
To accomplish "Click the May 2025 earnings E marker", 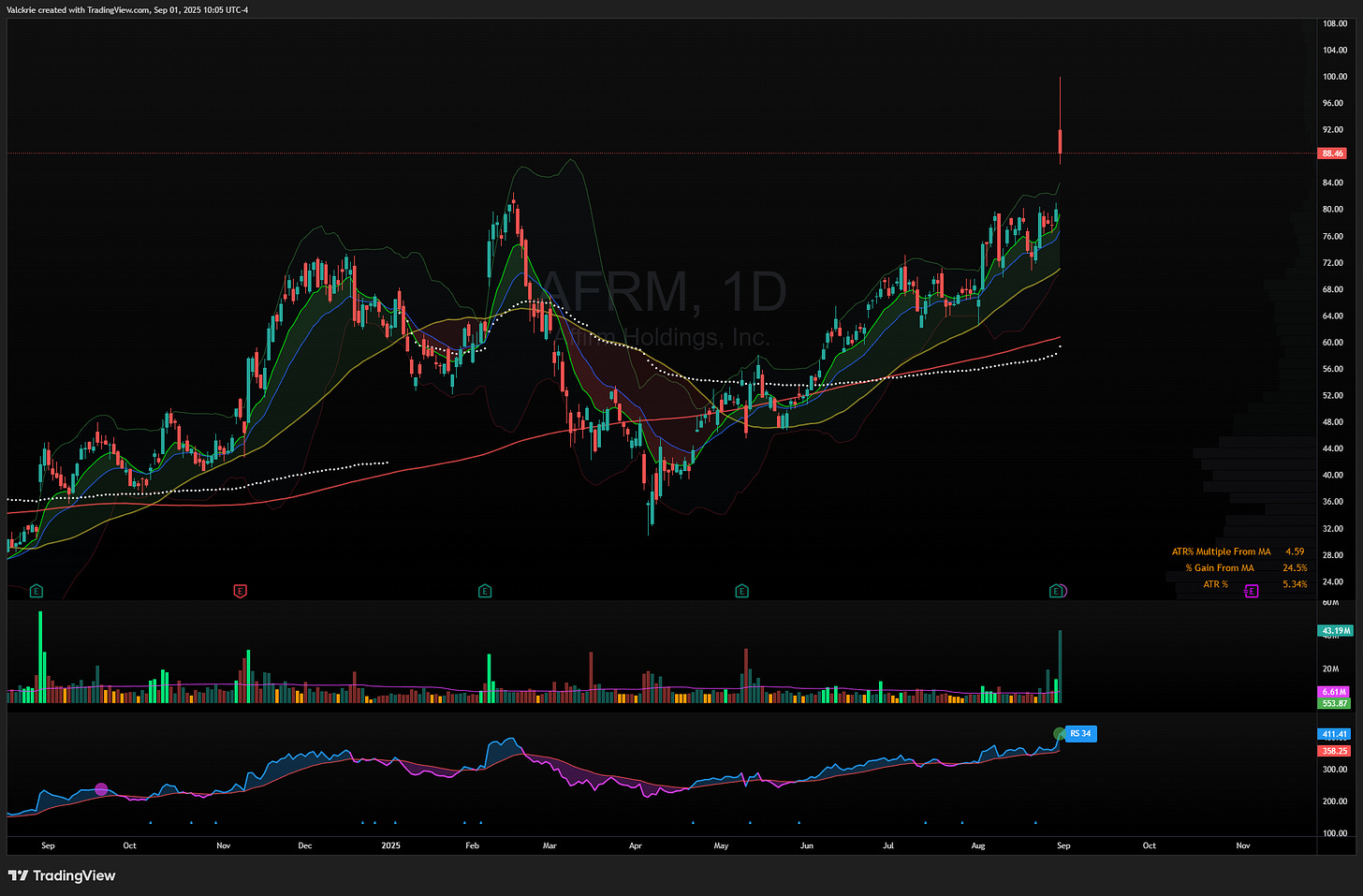I will tap(741, 591).
